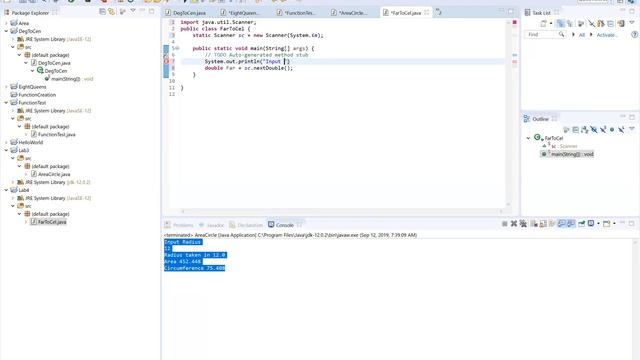The image size is (640, 360).
Task: Toggle Pin Console
Action: (x=582, y=224)
